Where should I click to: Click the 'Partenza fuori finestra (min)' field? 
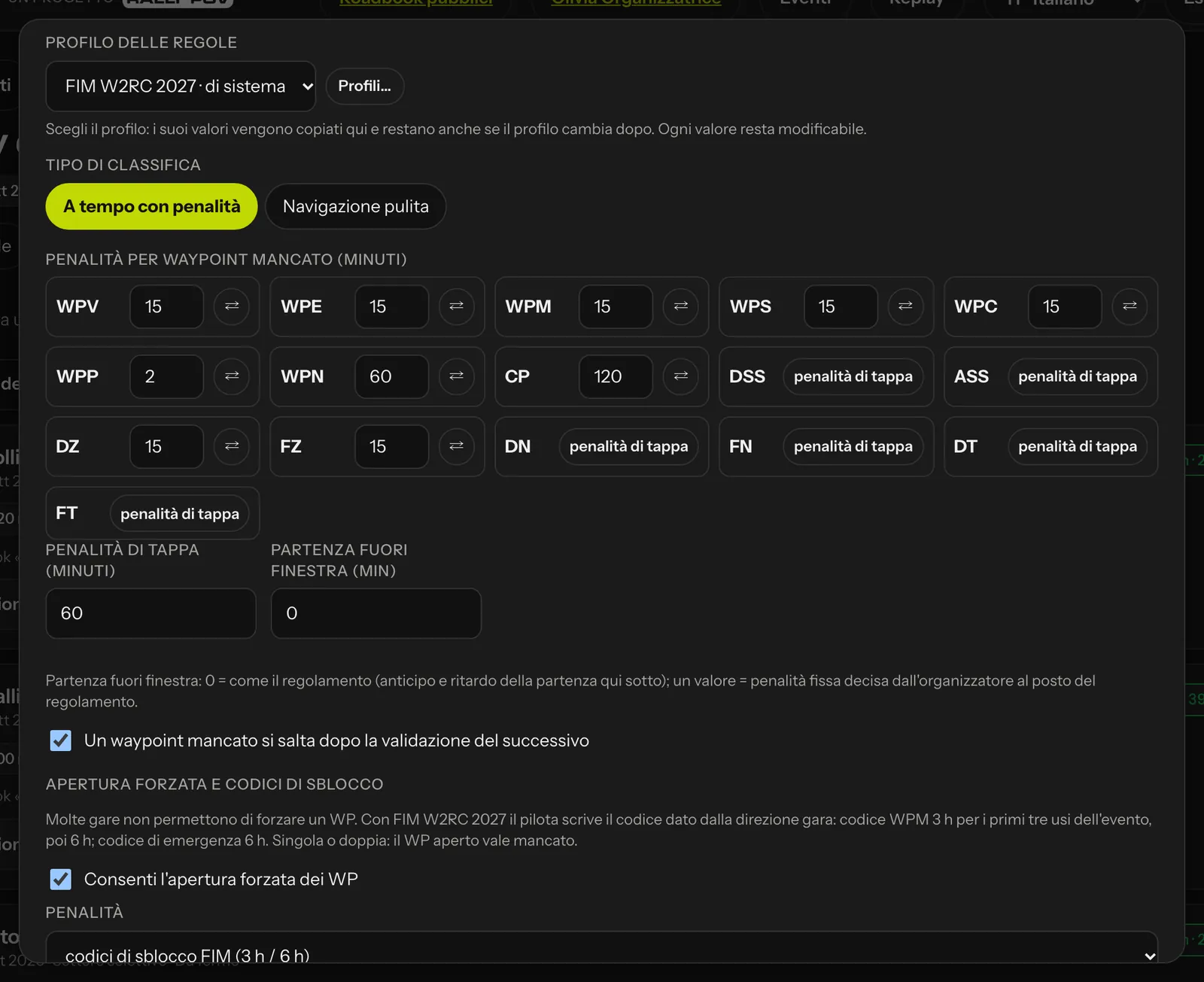[376, 613]
